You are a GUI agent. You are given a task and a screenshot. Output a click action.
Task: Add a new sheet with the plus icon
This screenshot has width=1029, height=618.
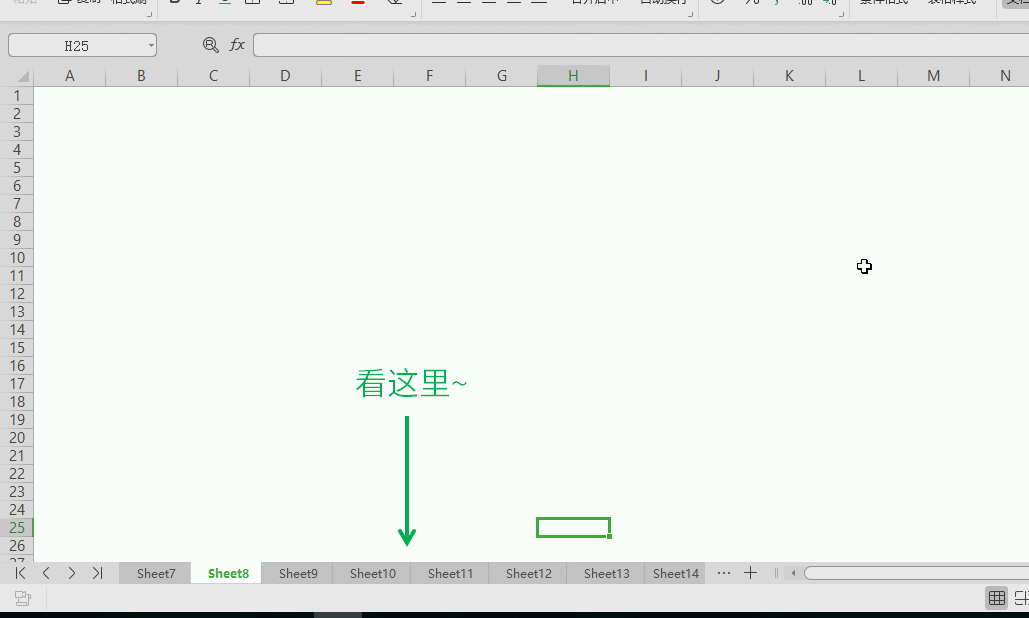[750, 573]
